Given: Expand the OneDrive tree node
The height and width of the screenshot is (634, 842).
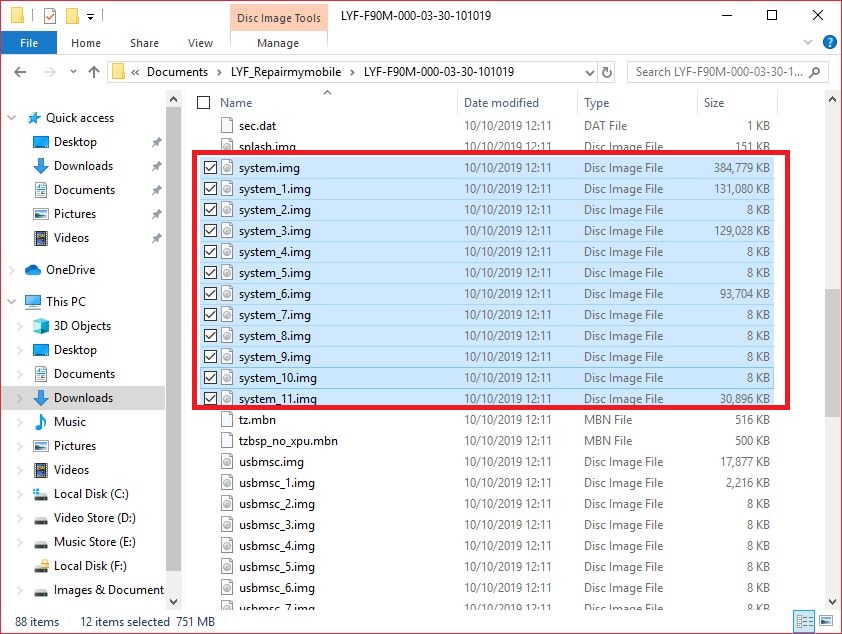Looking at the screenshot, I should [12, 270].
